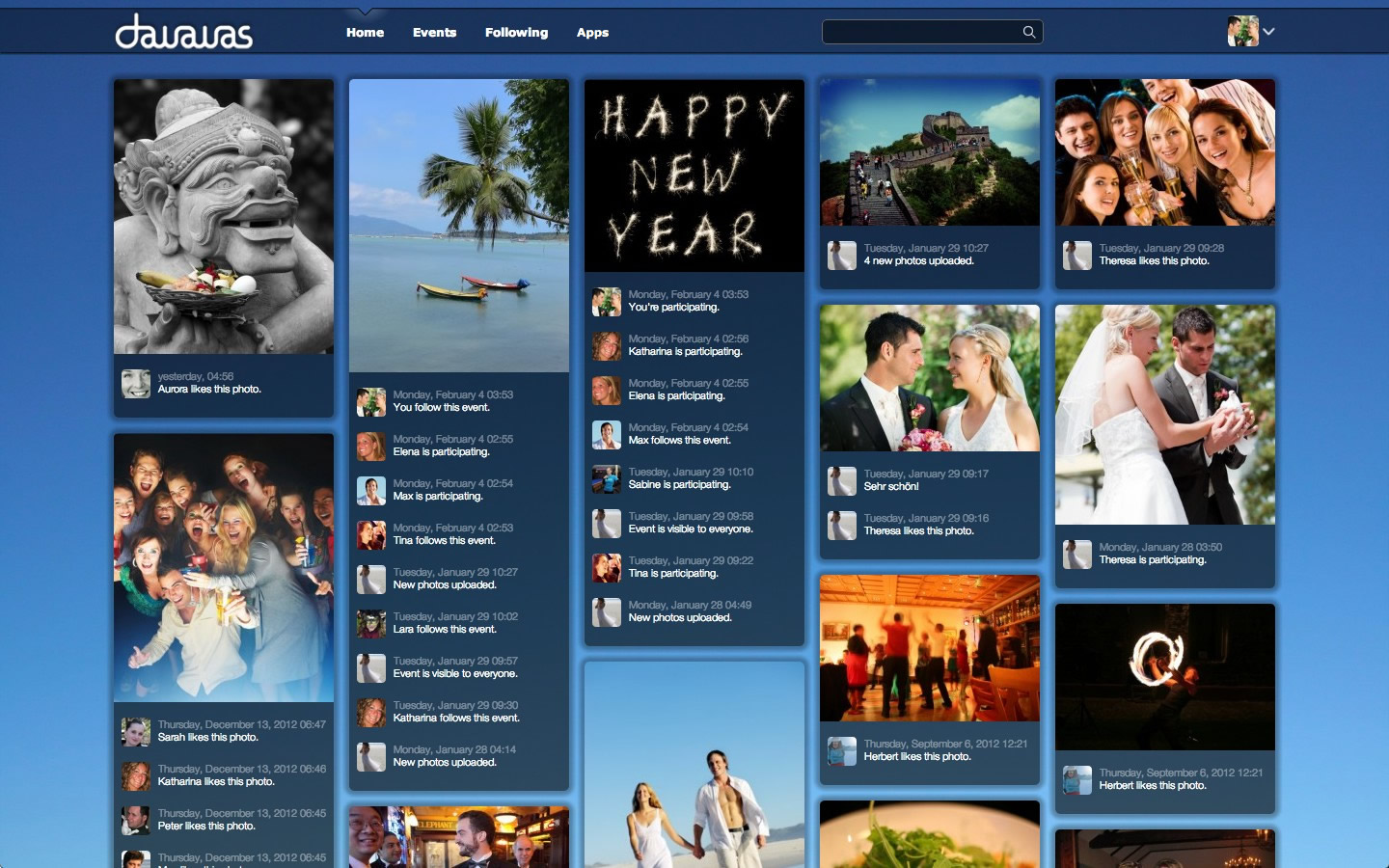The image size is (1389, 868).
Task: Click avatar beside 'Katharina is participating'
Action: tap(607, 346)
